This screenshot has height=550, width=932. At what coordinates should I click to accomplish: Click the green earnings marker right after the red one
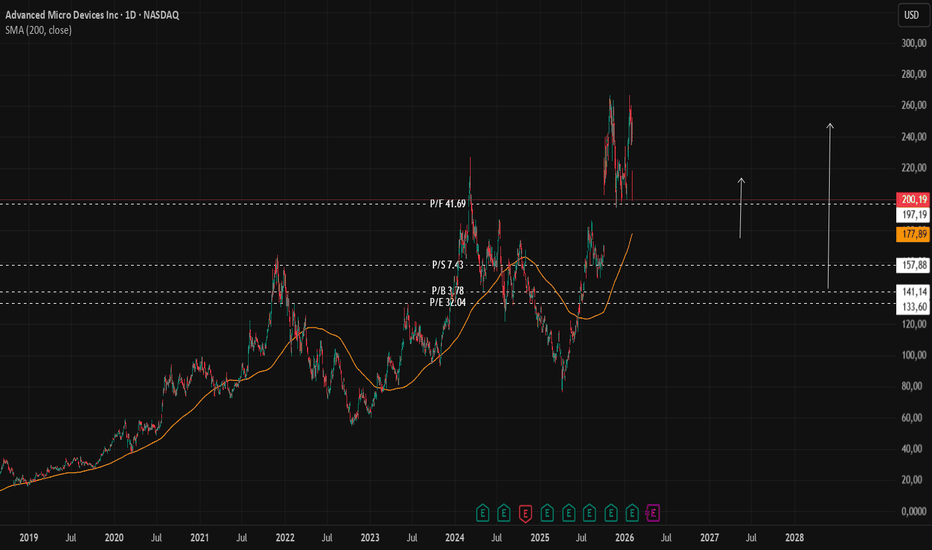547,513
